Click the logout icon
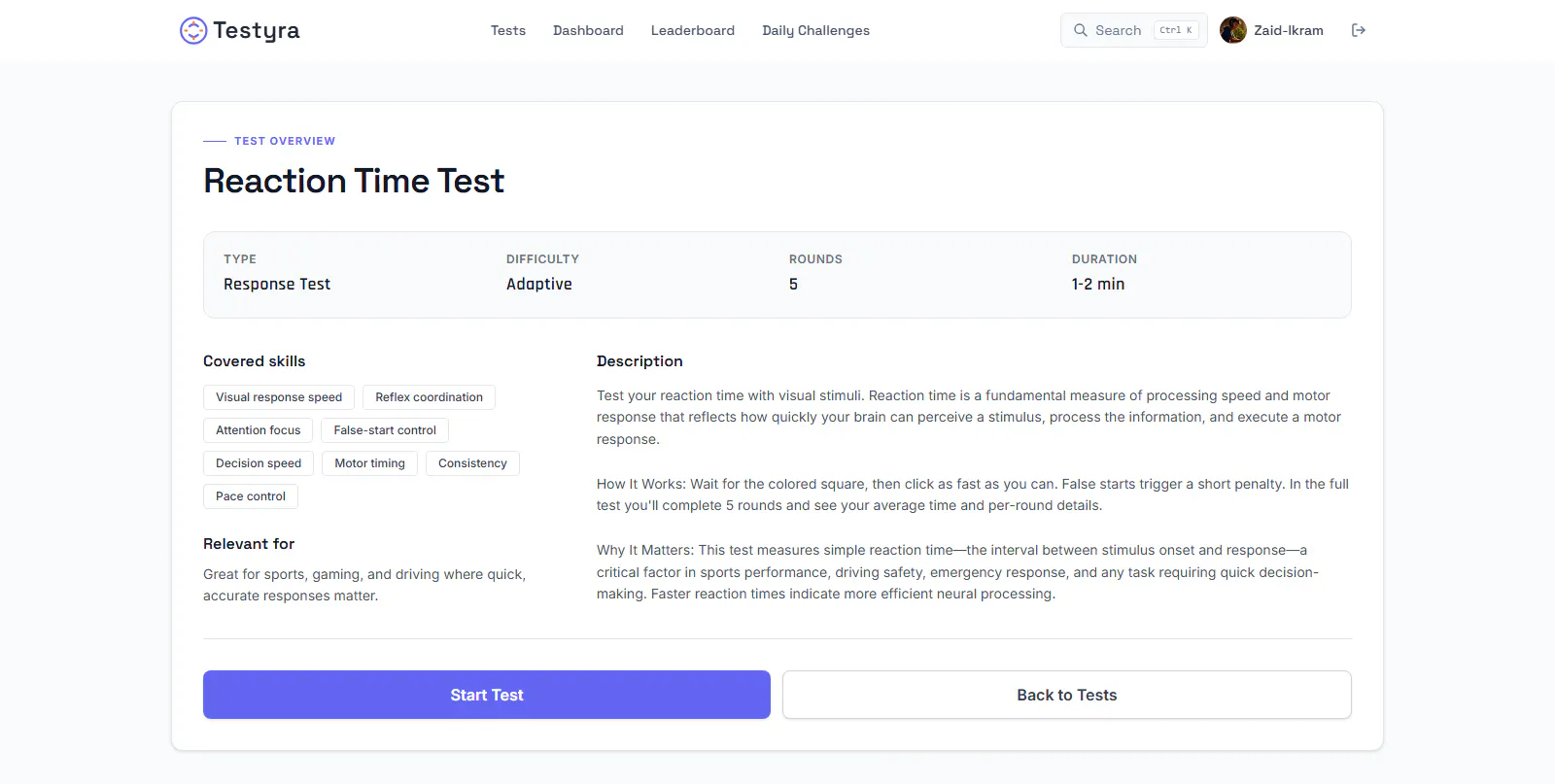Viewport: 1555px width, 784px height. click(x=1359, y=30)
